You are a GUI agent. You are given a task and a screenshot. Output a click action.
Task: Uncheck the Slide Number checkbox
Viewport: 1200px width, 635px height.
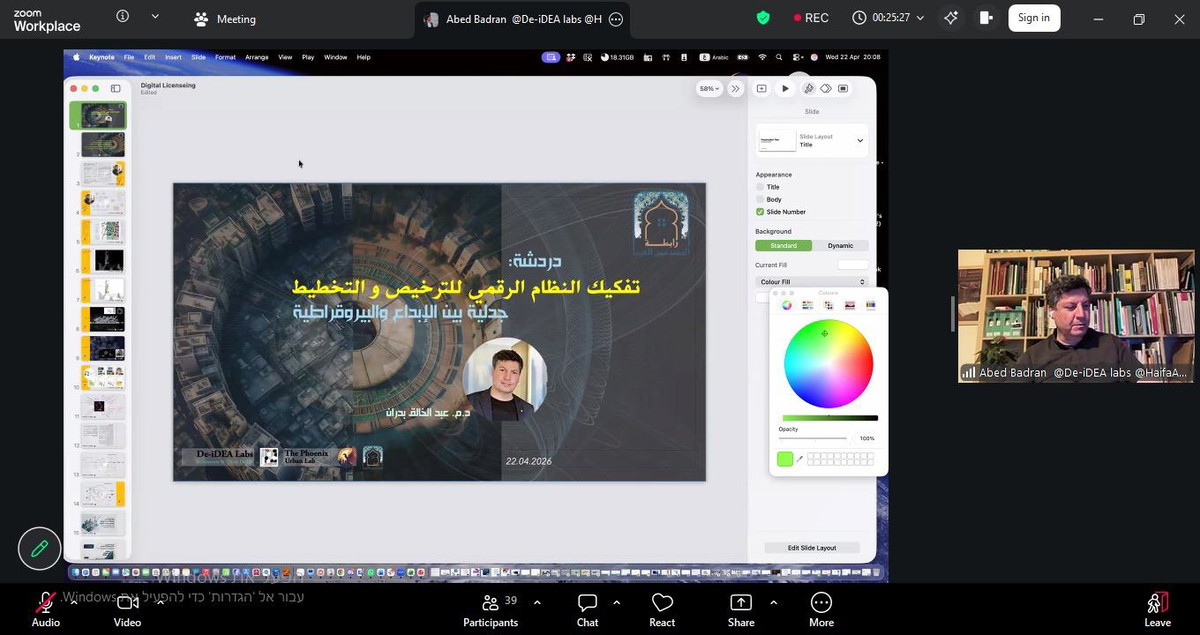coord(760,212)
